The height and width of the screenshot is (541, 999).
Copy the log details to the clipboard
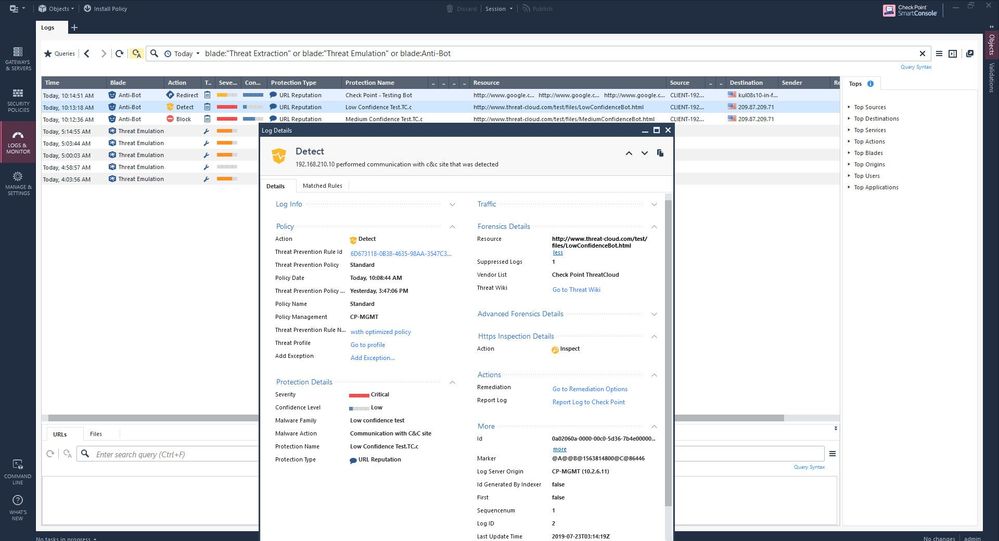[660, 153]
